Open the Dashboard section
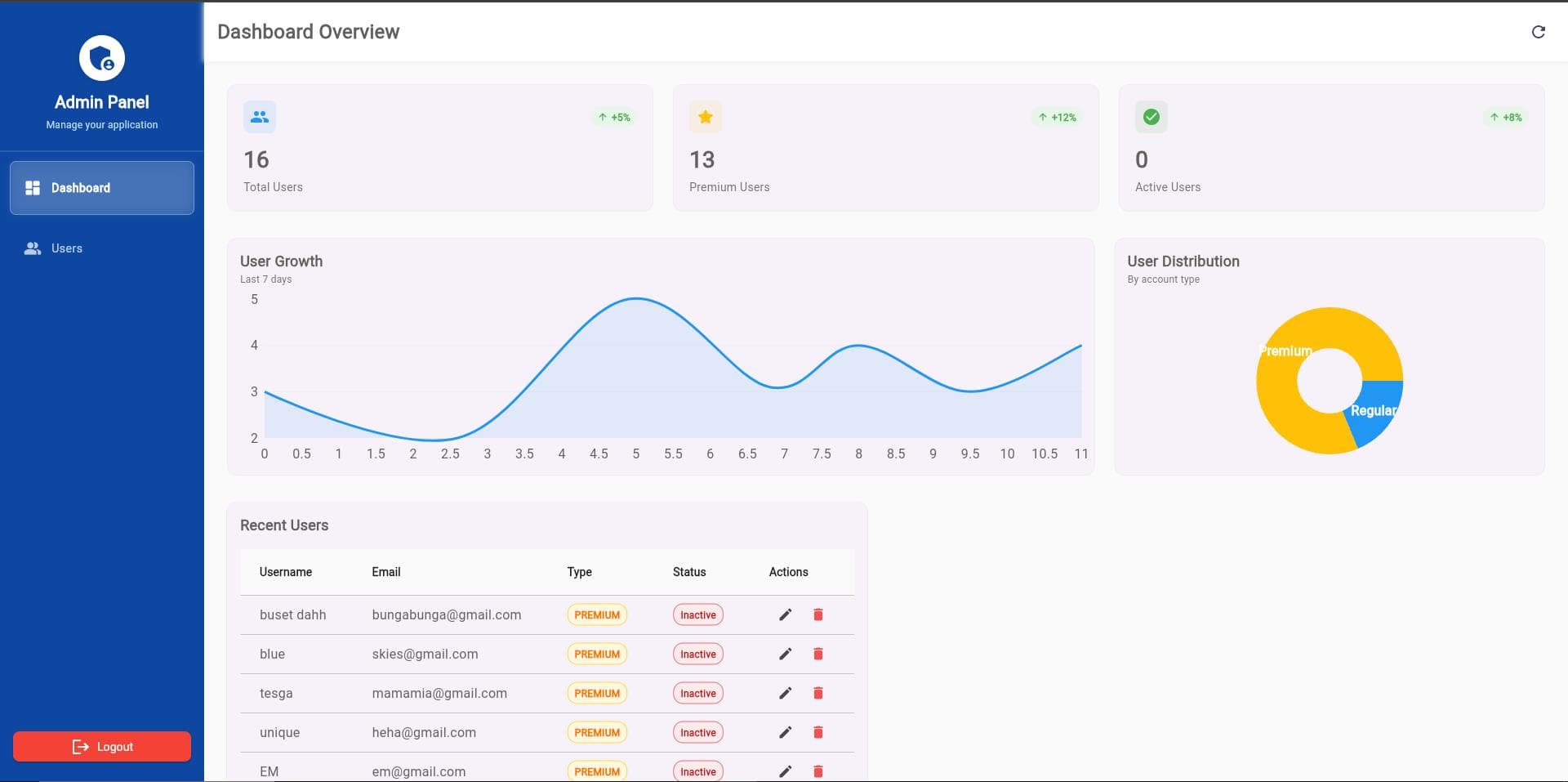Image resolution: width=1568 pixels, height=782 pixels. [81, 187]
